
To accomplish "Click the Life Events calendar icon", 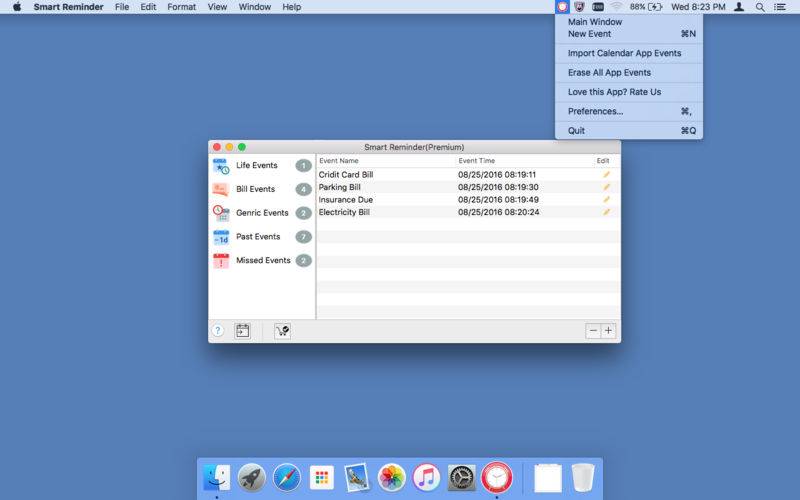I will coord(221,166).
